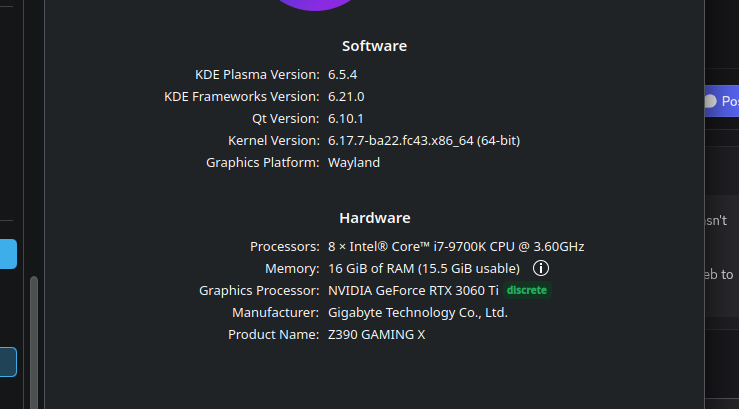Click the Intel Core i7-9700K processor text
Image resolution: width=739 pixels, height=409 pixels.
456,246
